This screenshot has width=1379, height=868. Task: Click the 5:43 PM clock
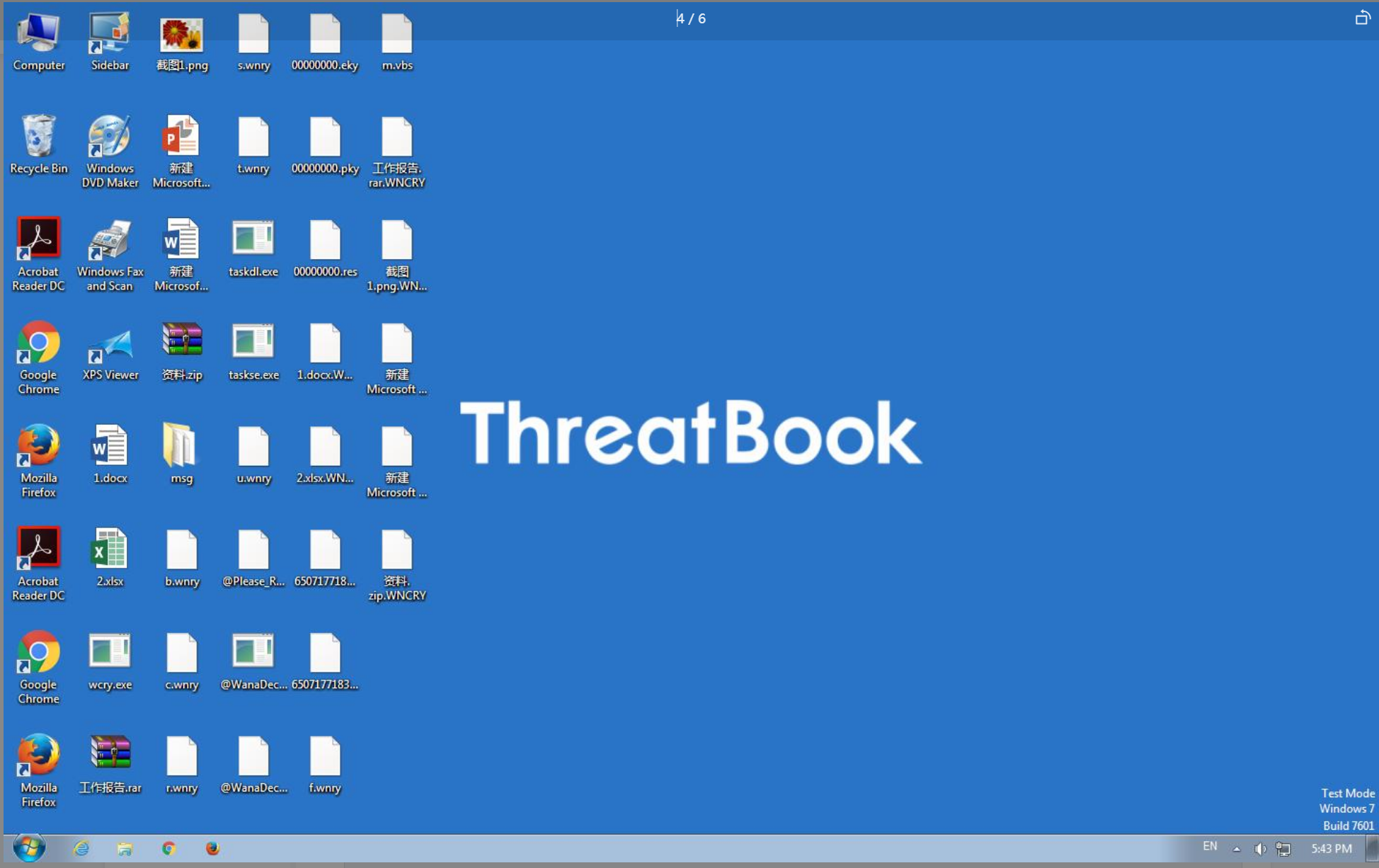tap(1331, 848)
